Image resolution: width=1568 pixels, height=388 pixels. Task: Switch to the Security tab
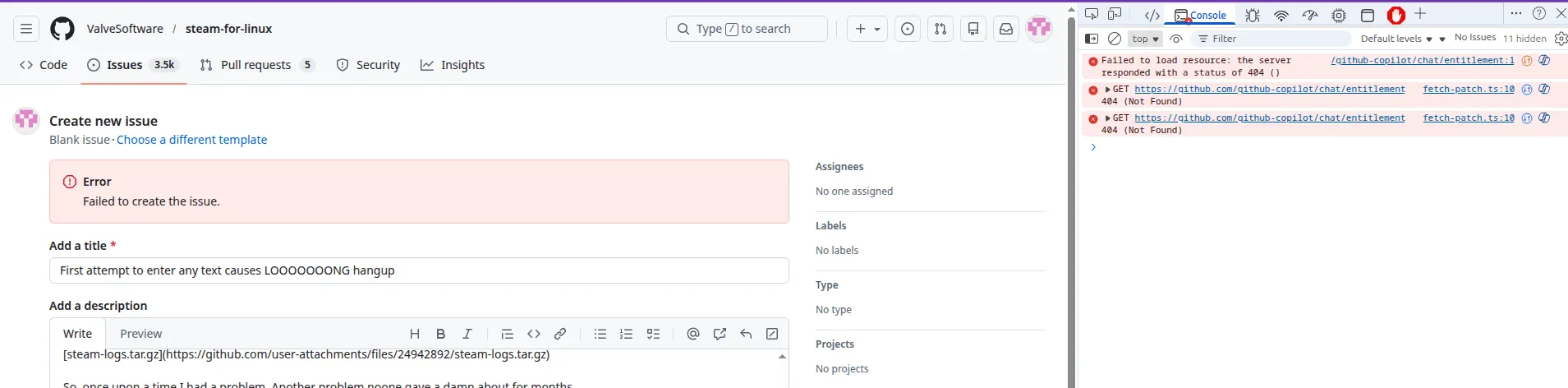point(368,65)
